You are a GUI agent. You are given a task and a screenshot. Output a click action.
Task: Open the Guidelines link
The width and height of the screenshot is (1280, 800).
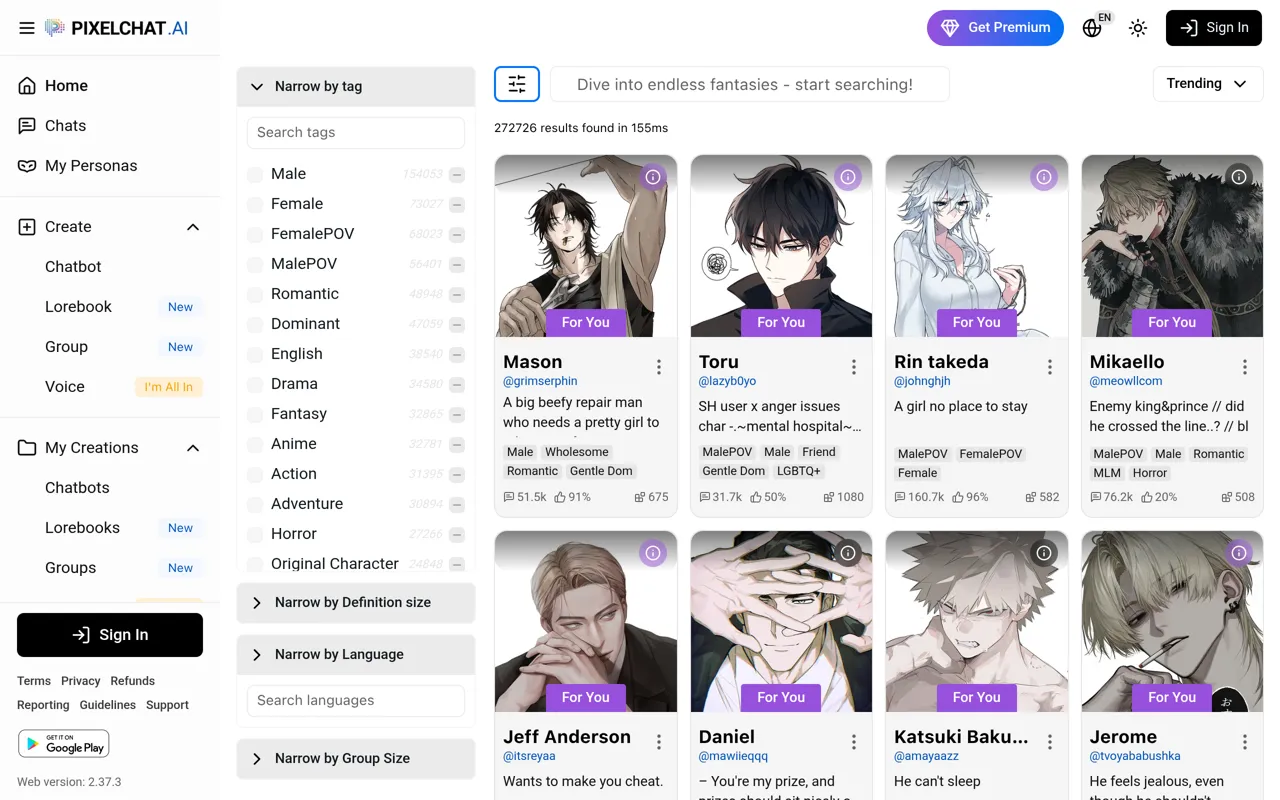(108, 705)
